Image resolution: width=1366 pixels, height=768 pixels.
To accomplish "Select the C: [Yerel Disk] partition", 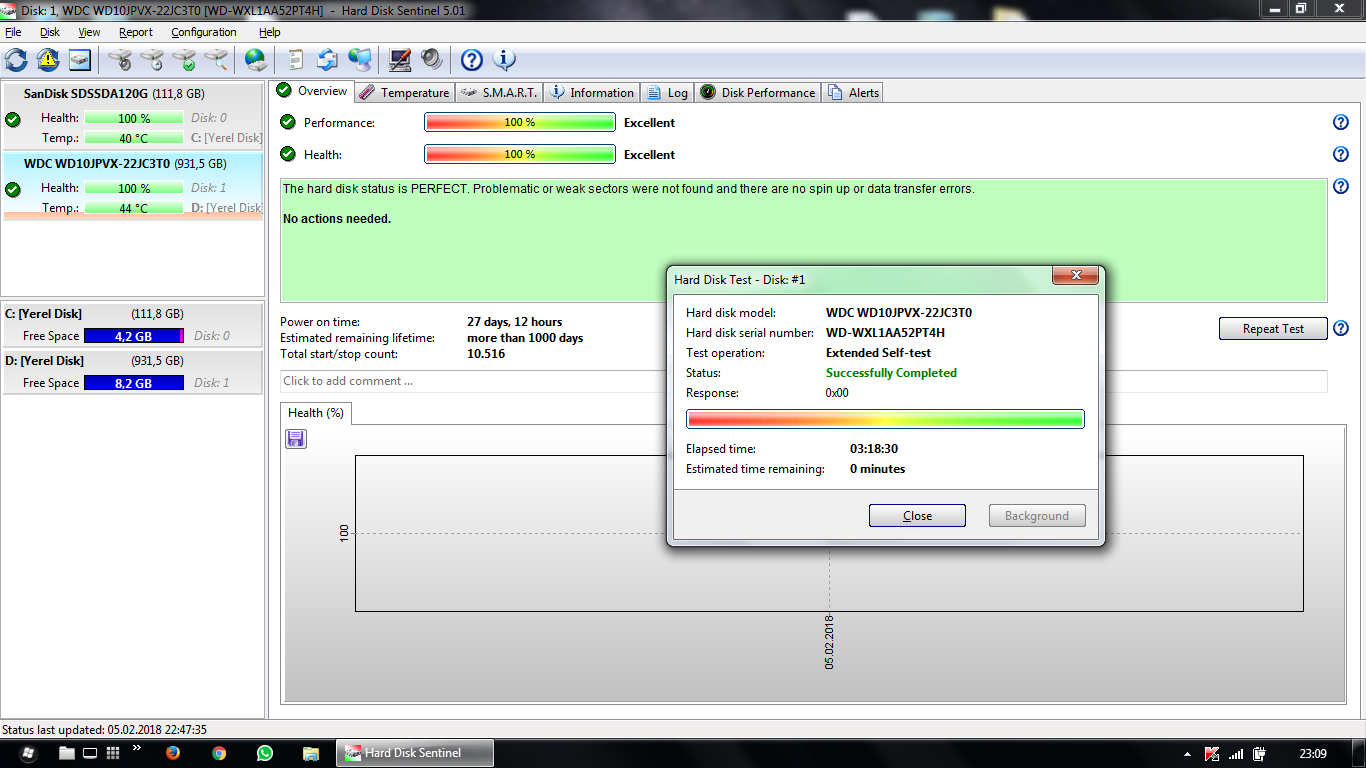I will [x=133, y=325].
